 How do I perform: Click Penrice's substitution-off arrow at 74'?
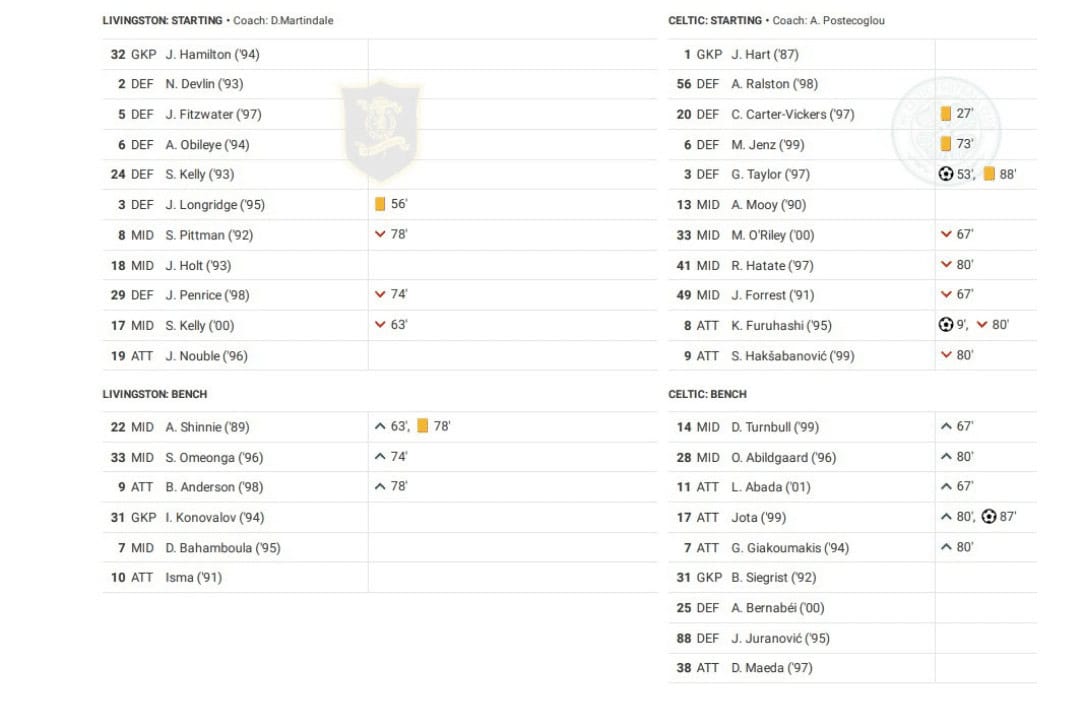(380, 295)
